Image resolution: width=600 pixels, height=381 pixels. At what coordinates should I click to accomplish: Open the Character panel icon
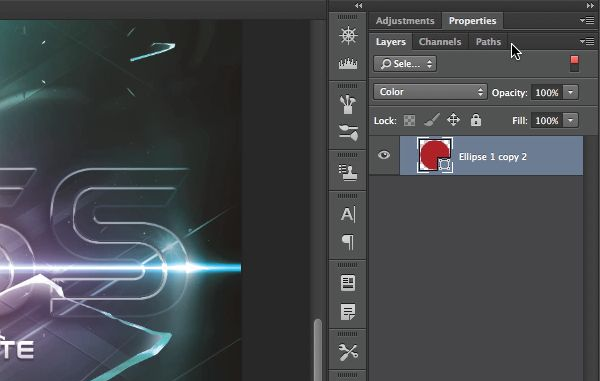(x=348, y=214)
